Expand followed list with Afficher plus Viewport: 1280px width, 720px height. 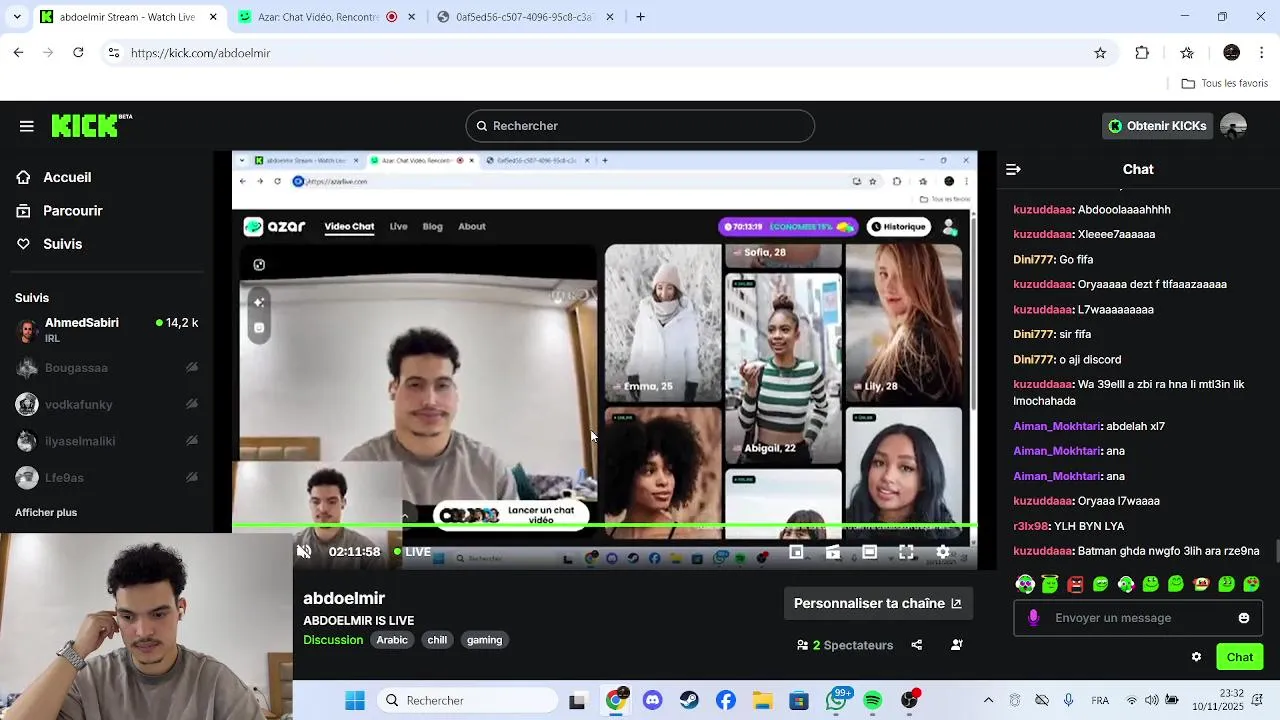(x=46, y=512)
